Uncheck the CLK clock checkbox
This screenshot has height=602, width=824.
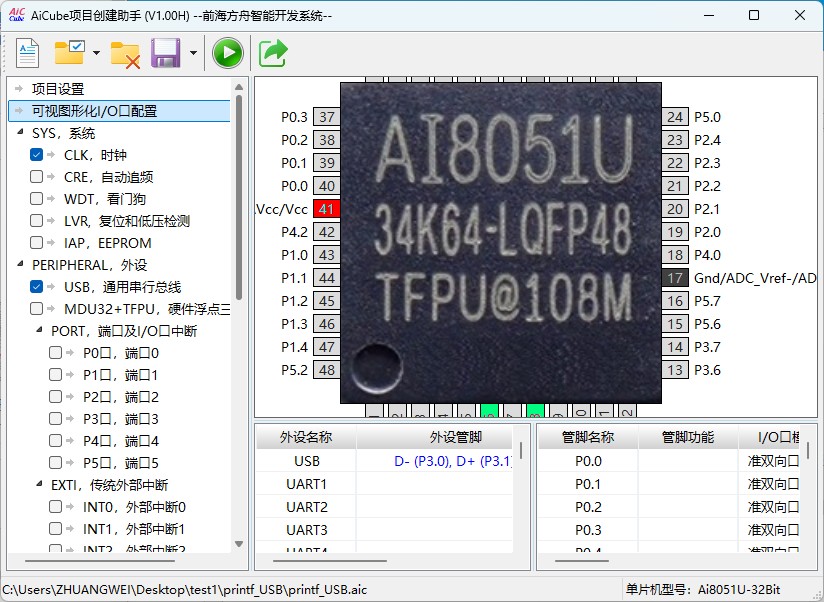37,155
